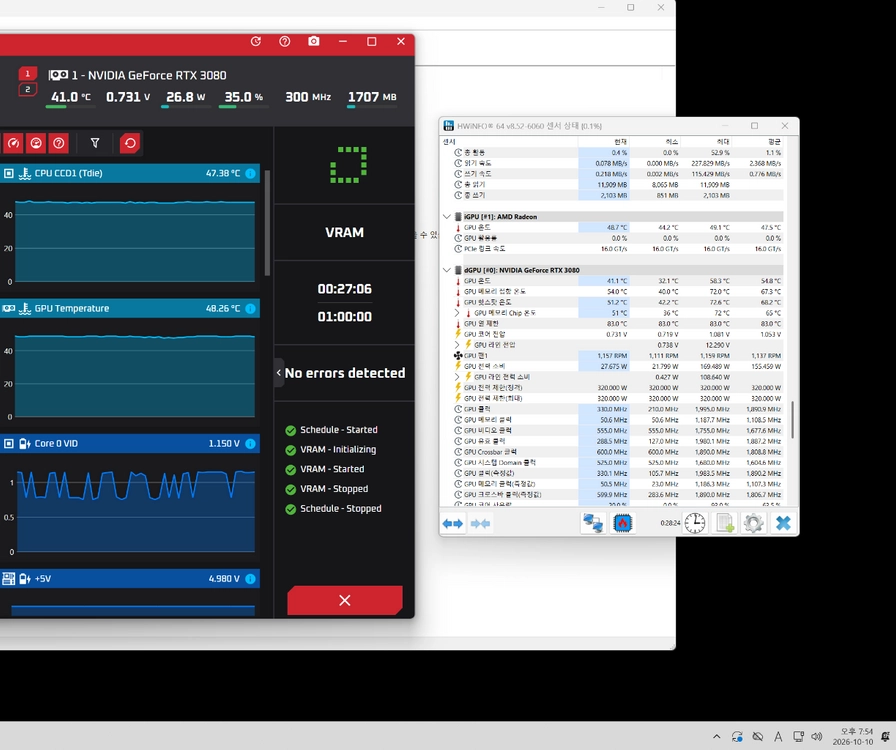This screenshot has height=750, width=896.
Task: Start logging with HWiNFO sheet-plus icon
Action: click(725, 523)
